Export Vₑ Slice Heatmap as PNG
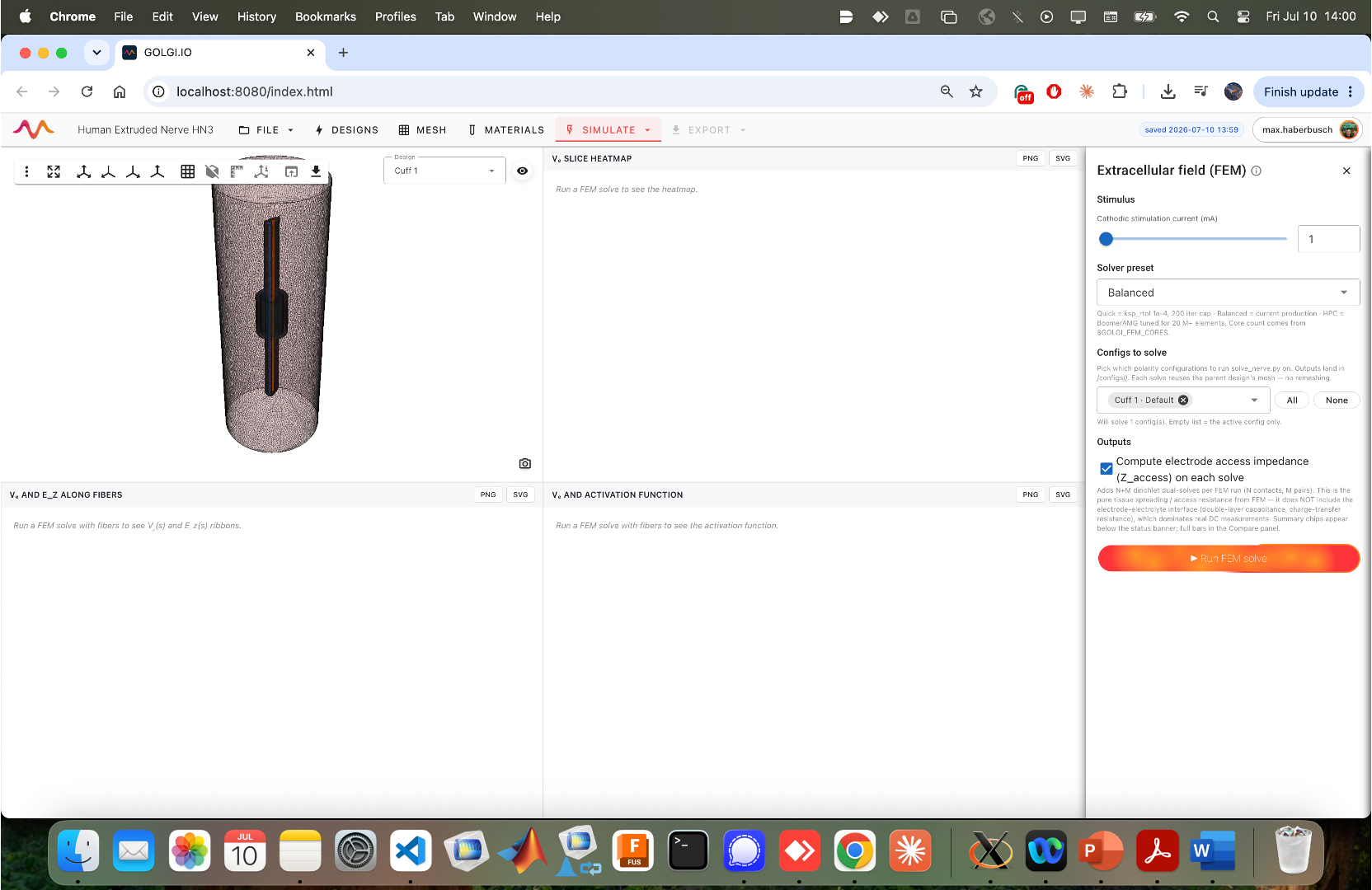 pos(1031,158)
